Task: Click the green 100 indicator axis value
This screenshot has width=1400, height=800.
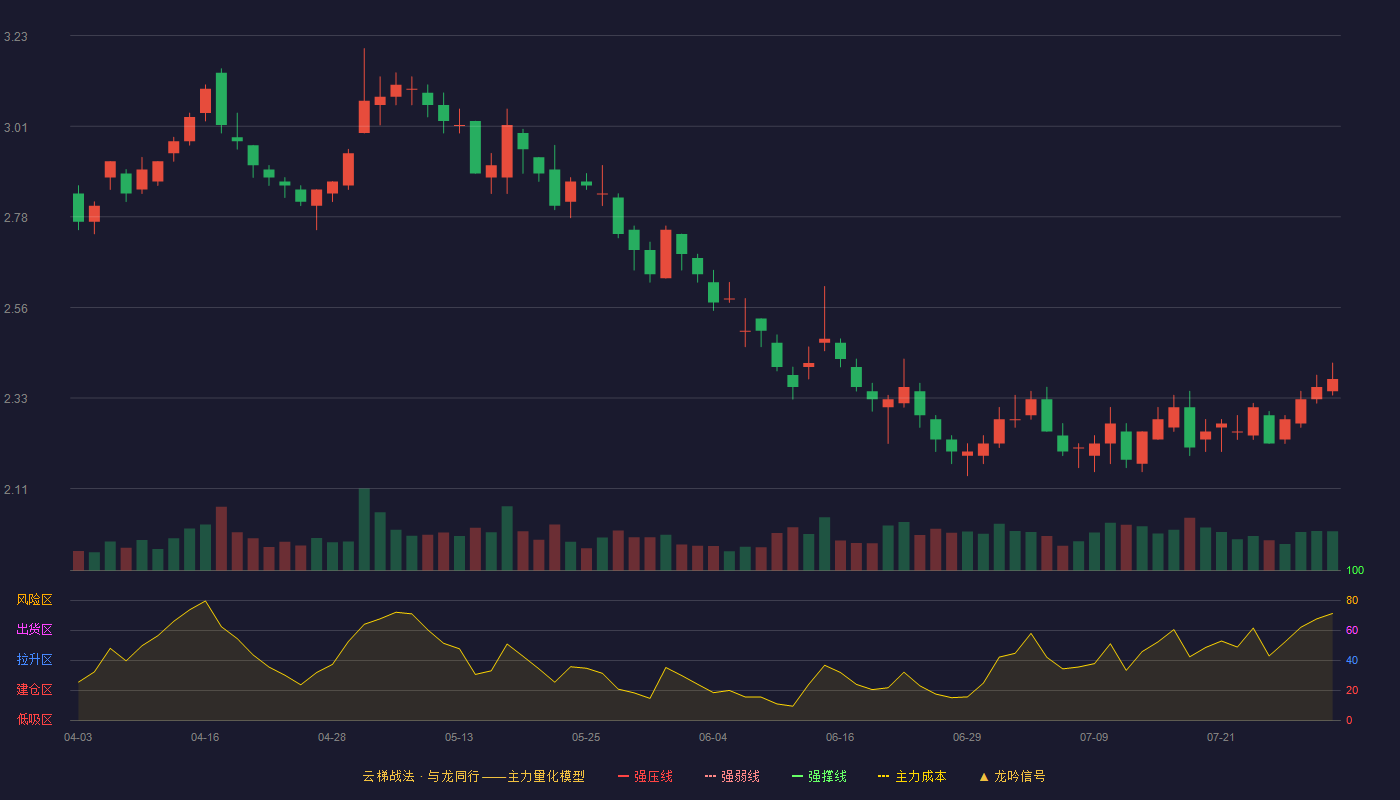Action: (1355, 571)
